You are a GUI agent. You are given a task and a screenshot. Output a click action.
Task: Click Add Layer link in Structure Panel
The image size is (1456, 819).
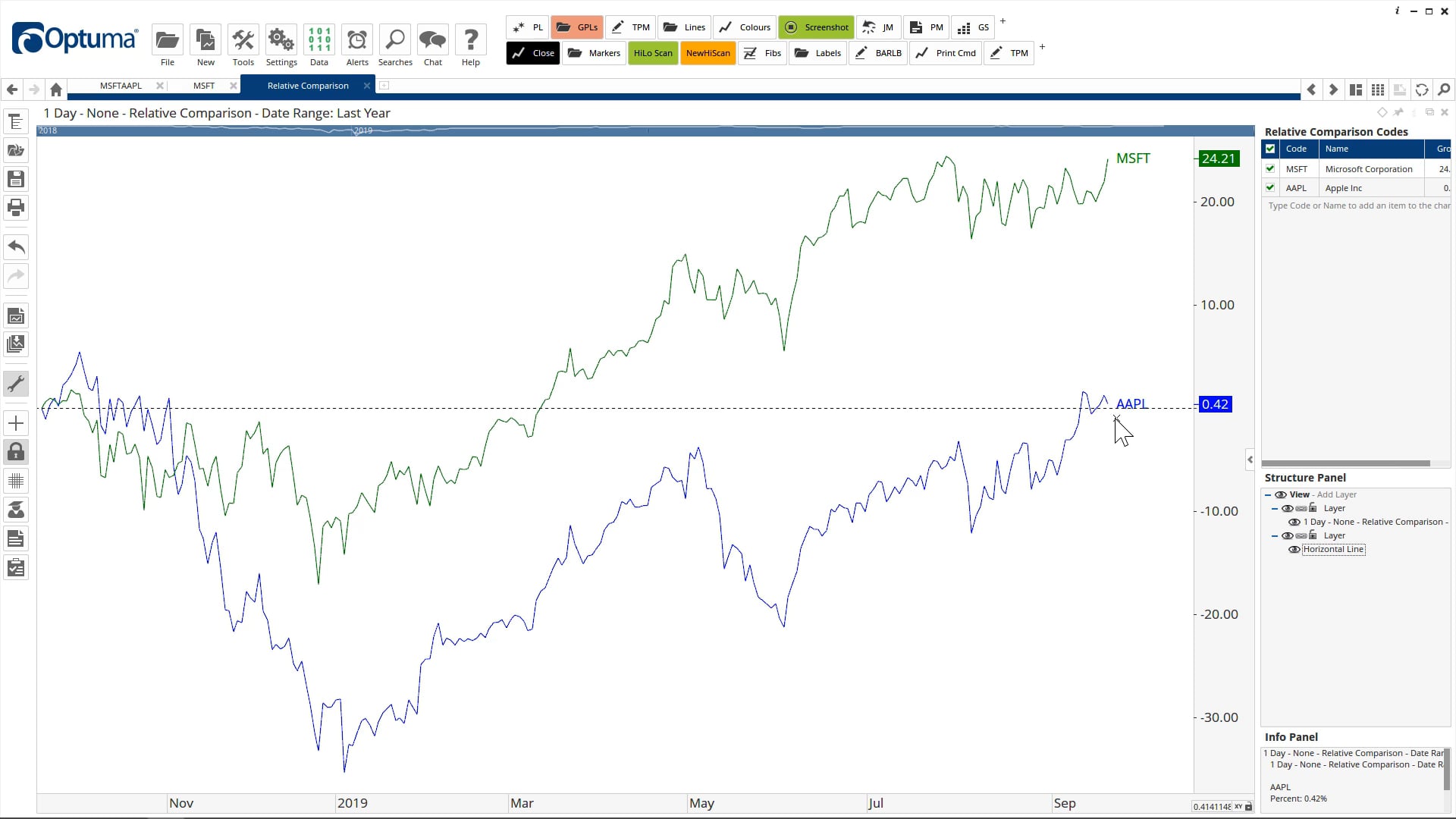point(1337,494)
